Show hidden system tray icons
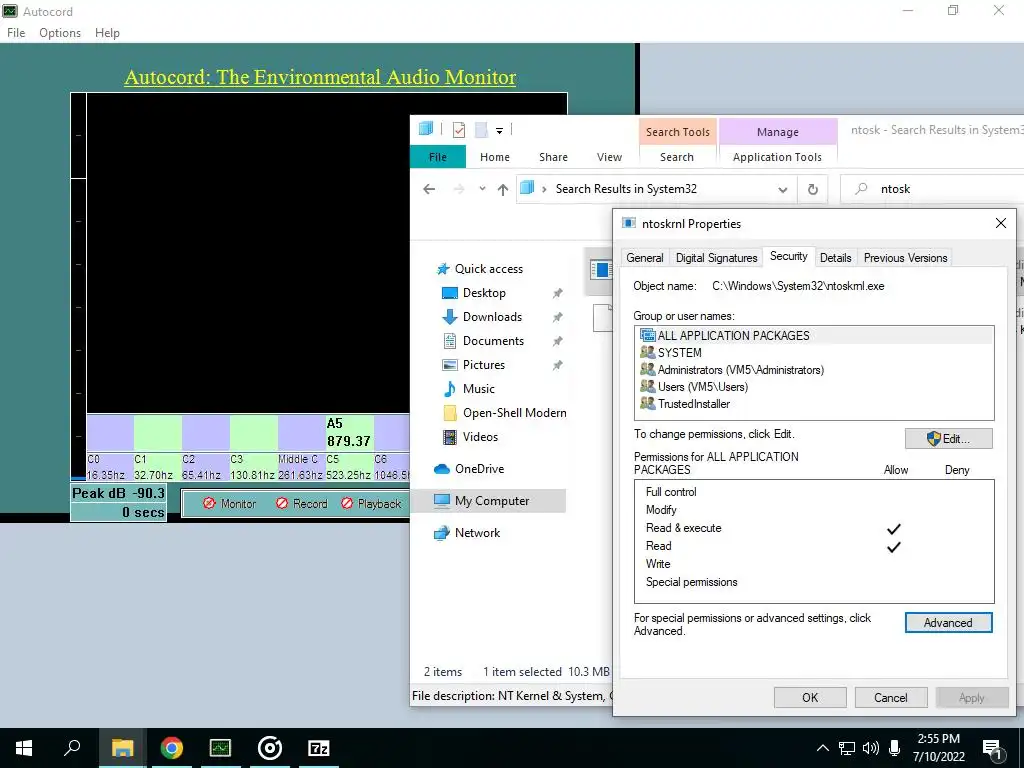Viewport: 1024px width, 768px height. coord(823,748)
